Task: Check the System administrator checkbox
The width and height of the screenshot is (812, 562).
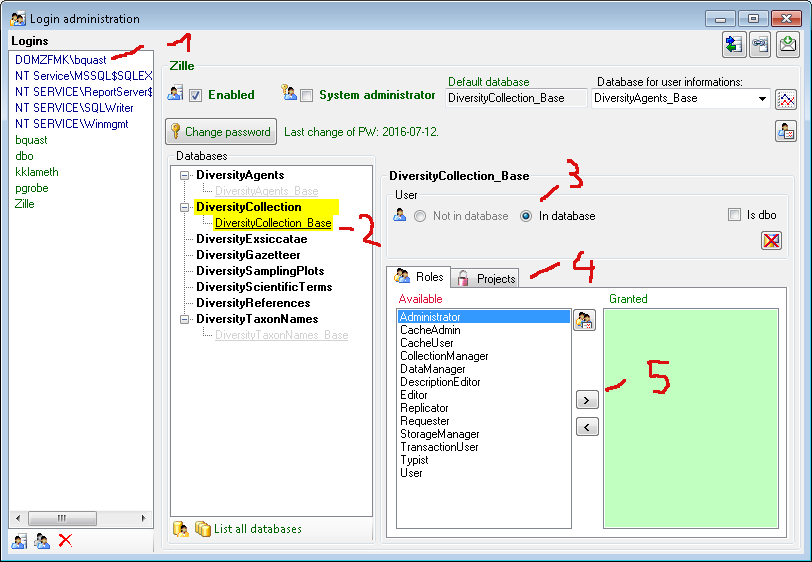Action: tap(306, 96)
